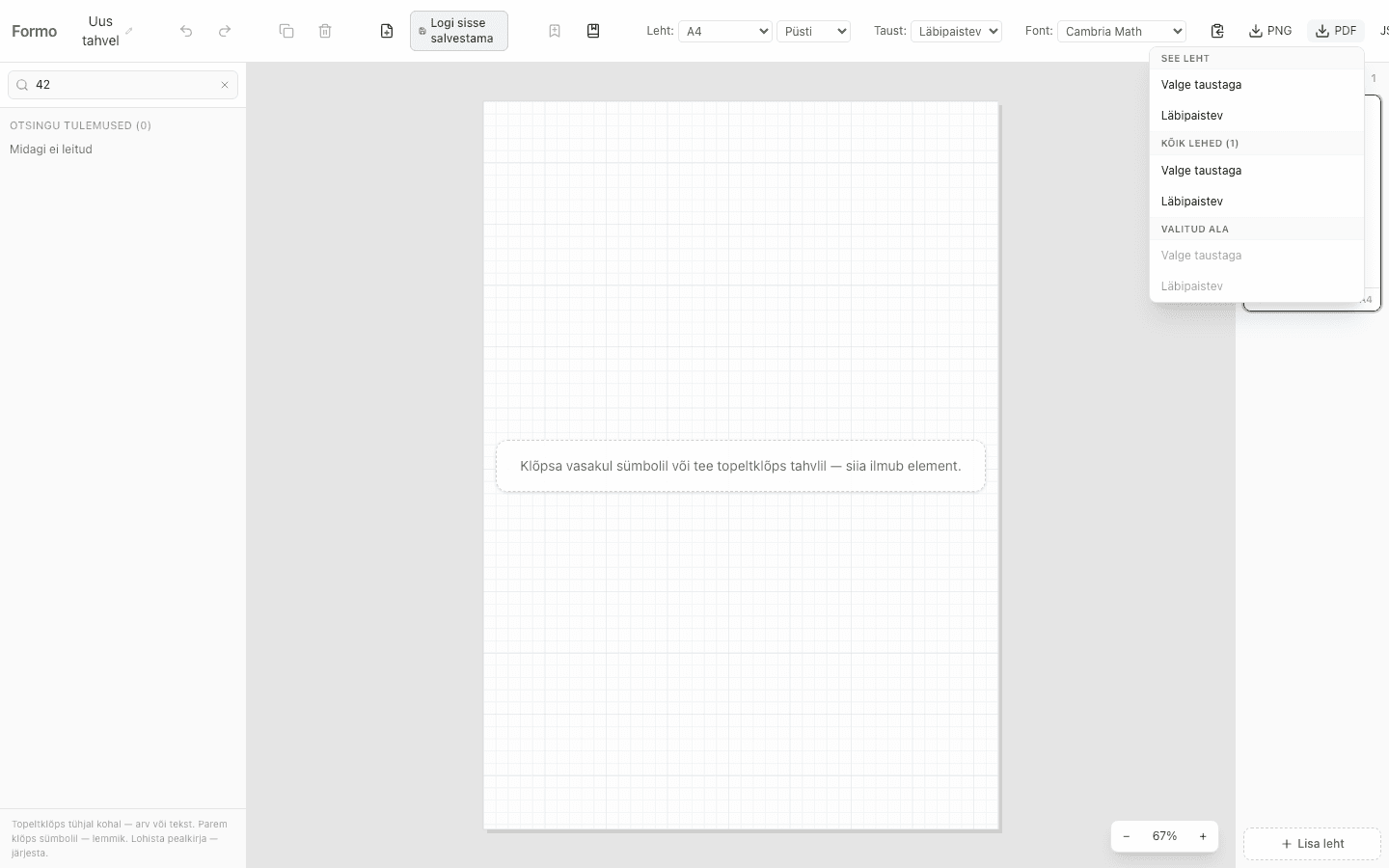Viewport: 1389px width, 868px height.
Task: Click the bookmark-add icon in the toolbar
Action: point(555,31)
